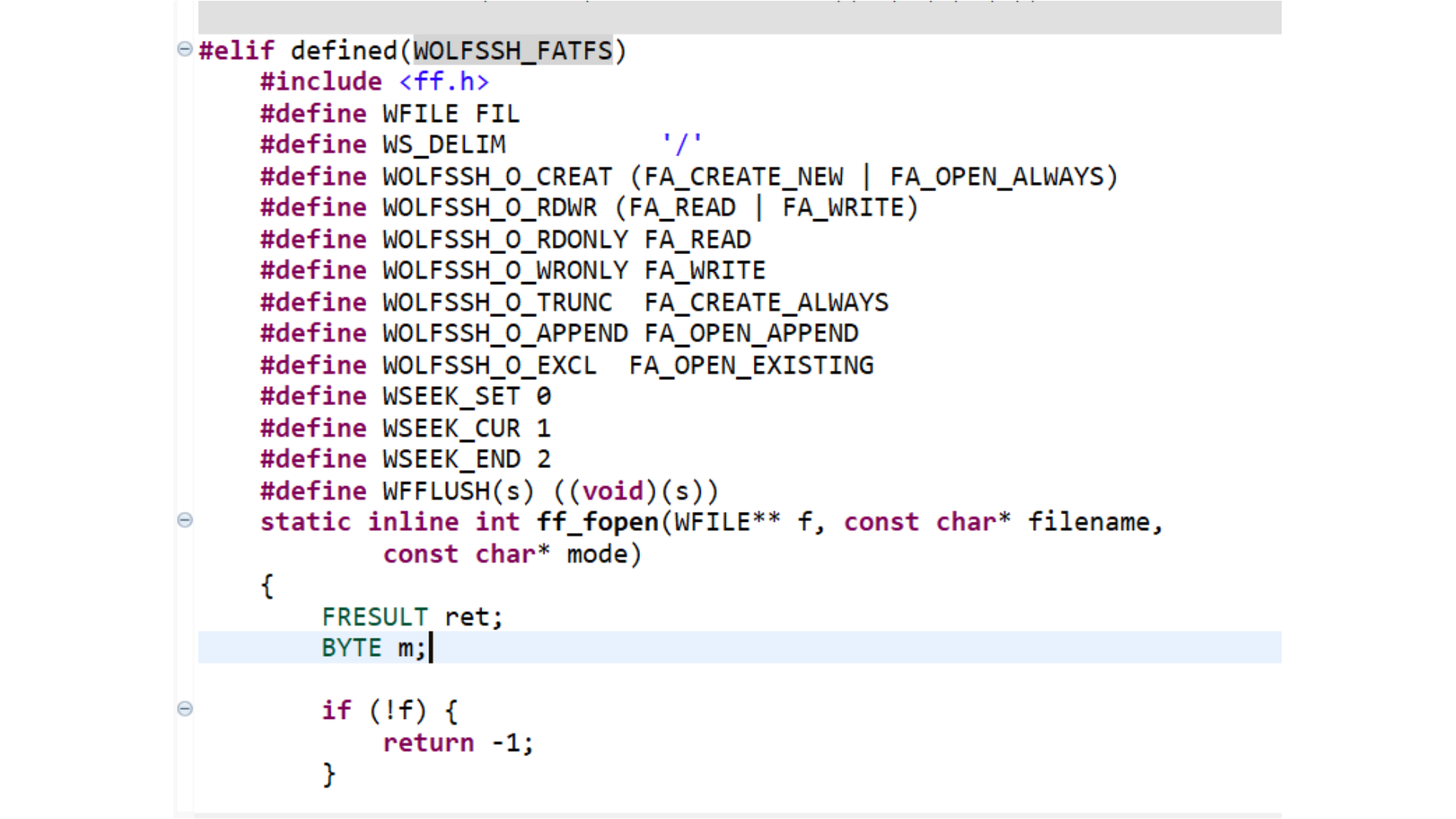Click the FA_OPEN_APPEND value
Image resolution: width=1456 pixels, height=819 pixels.
751,334
